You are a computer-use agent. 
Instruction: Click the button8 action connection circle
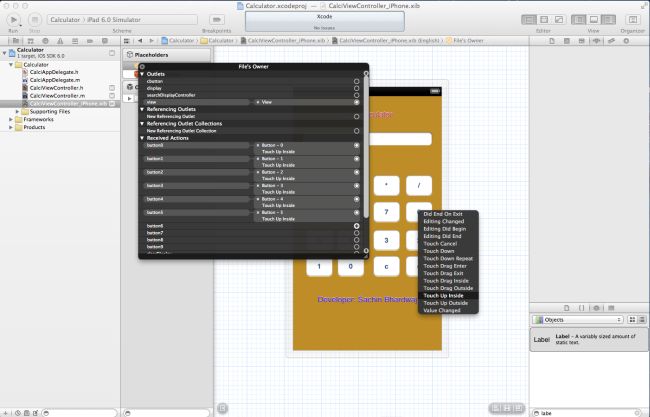pyautogui.click(x=357, y=240)
